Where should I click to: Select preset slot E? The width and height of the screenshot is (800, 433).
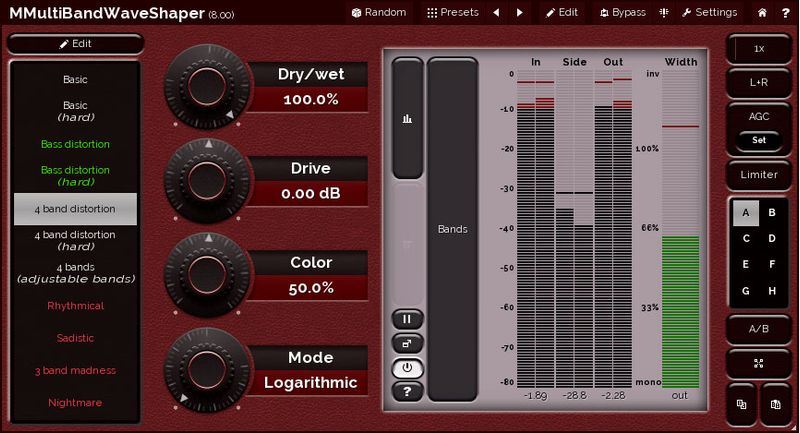pos(746,265)
